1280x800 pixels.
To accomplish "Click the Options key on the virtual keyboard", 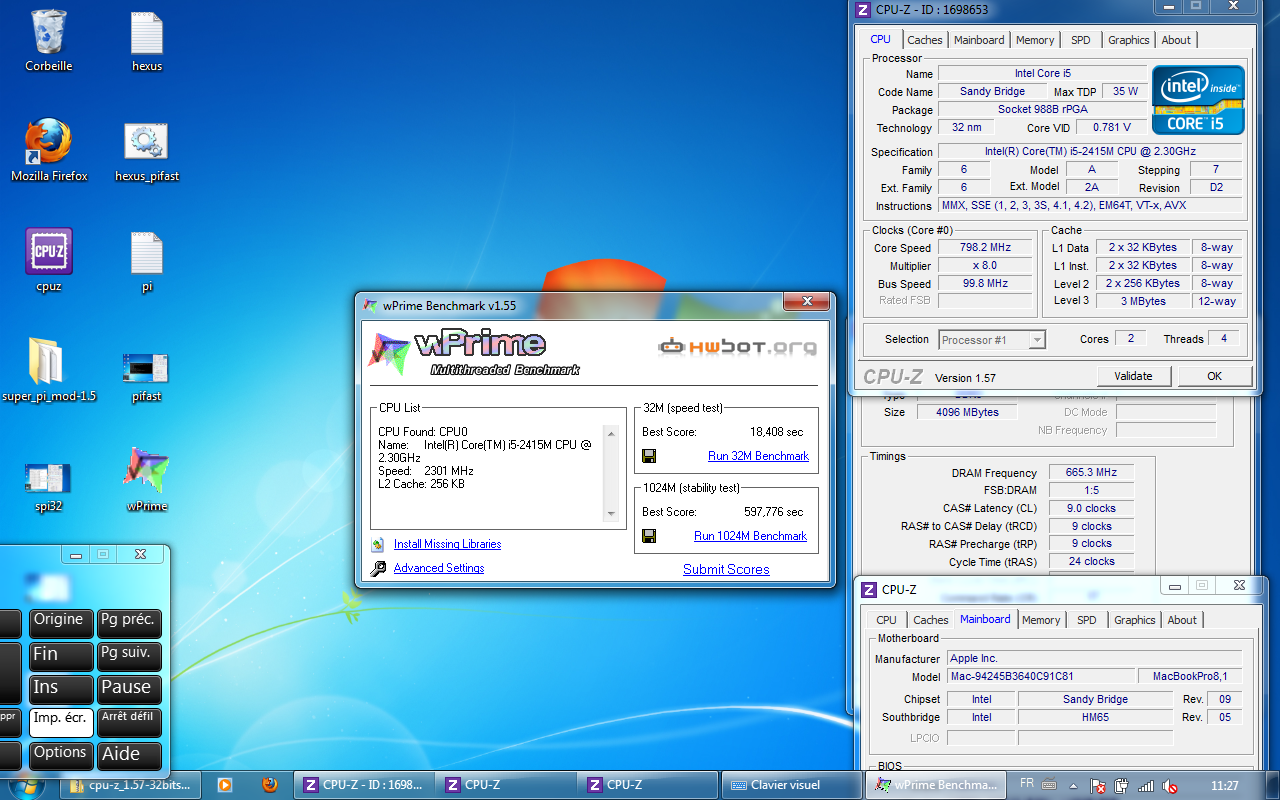I will coord(61,756).
